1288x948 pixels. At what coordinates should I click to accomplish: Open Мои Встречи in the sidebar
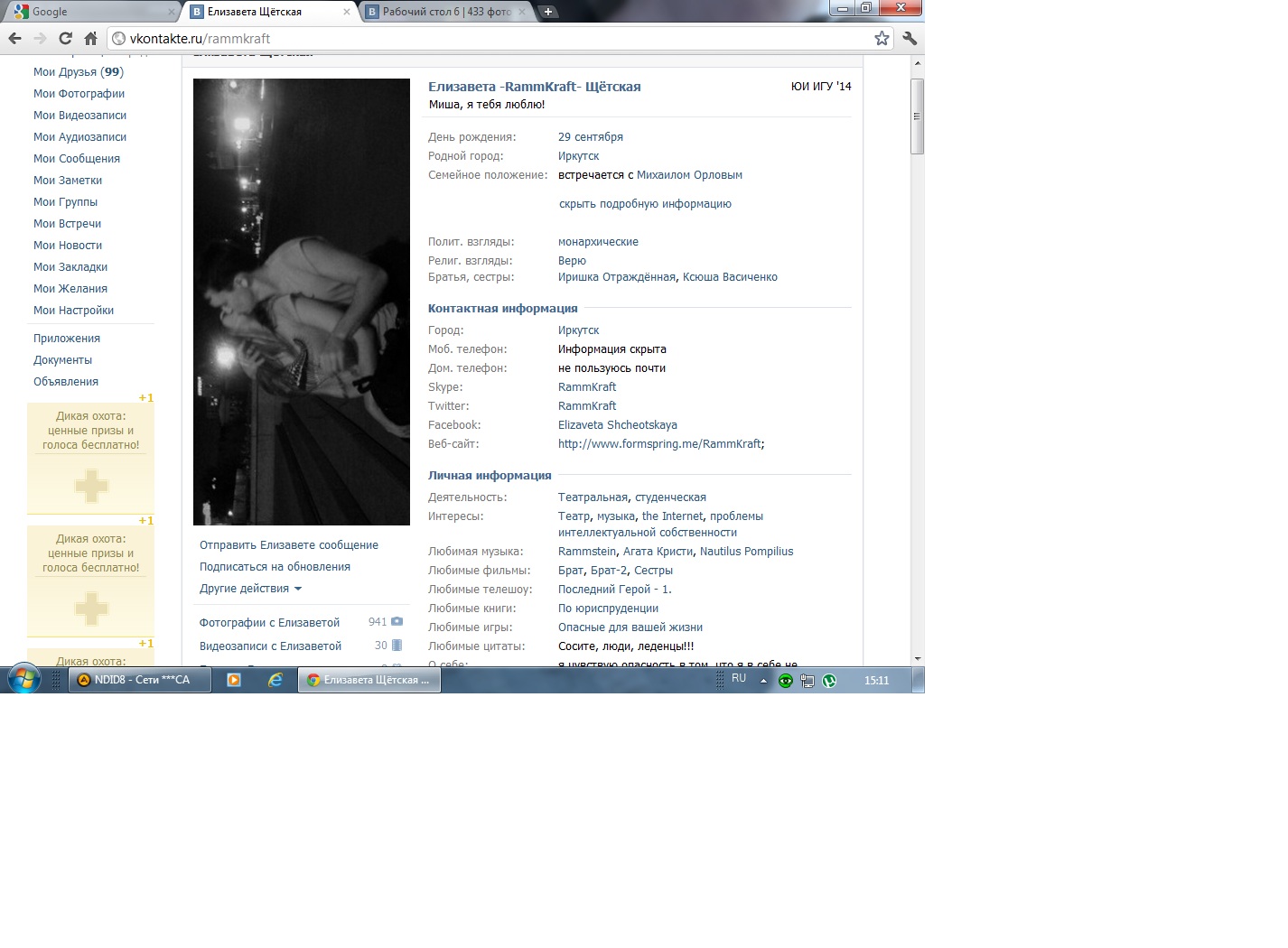[x=67, y=224]
